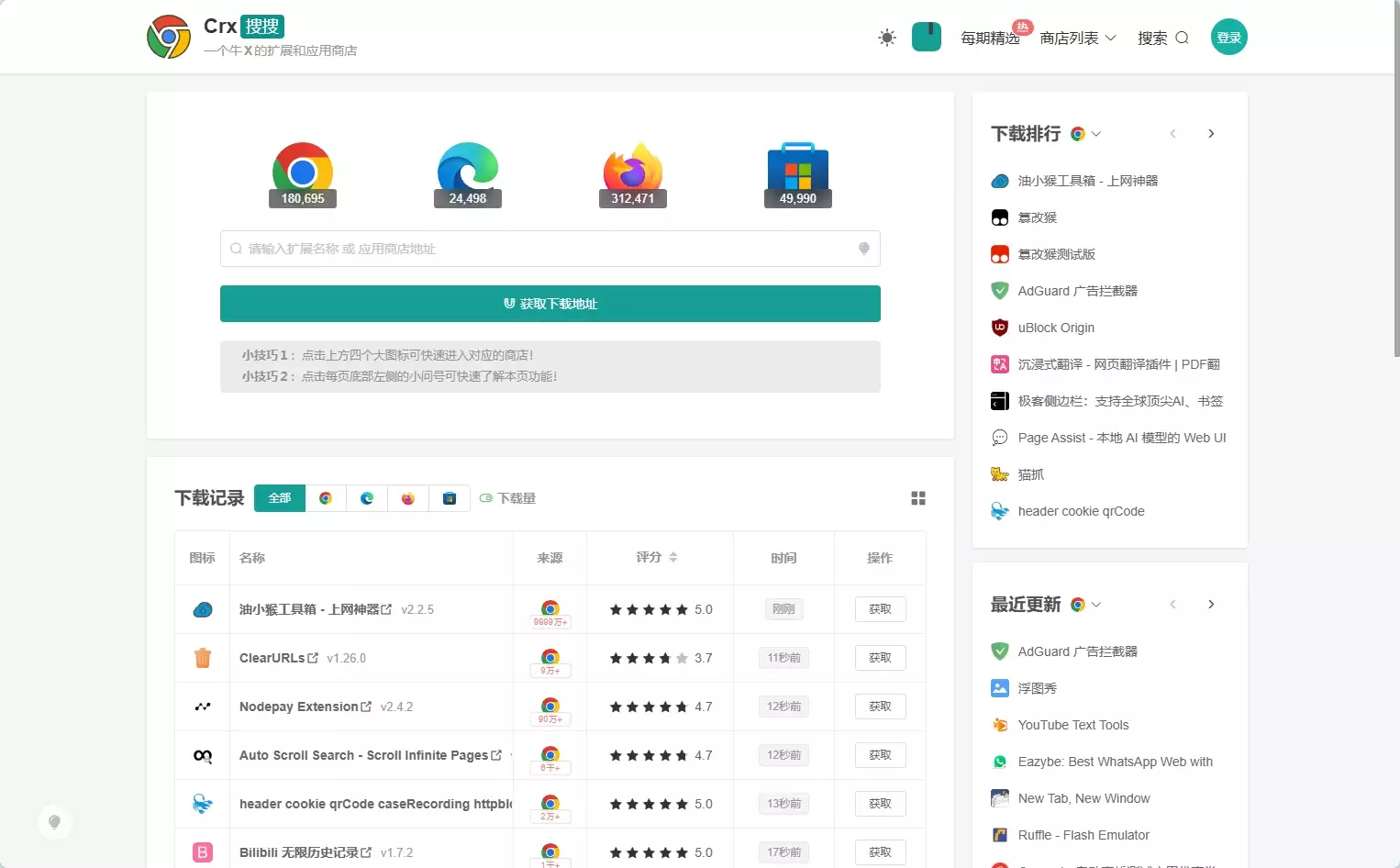
Task: Click uBlock Origin shield icon
Action: (1000, 328)
